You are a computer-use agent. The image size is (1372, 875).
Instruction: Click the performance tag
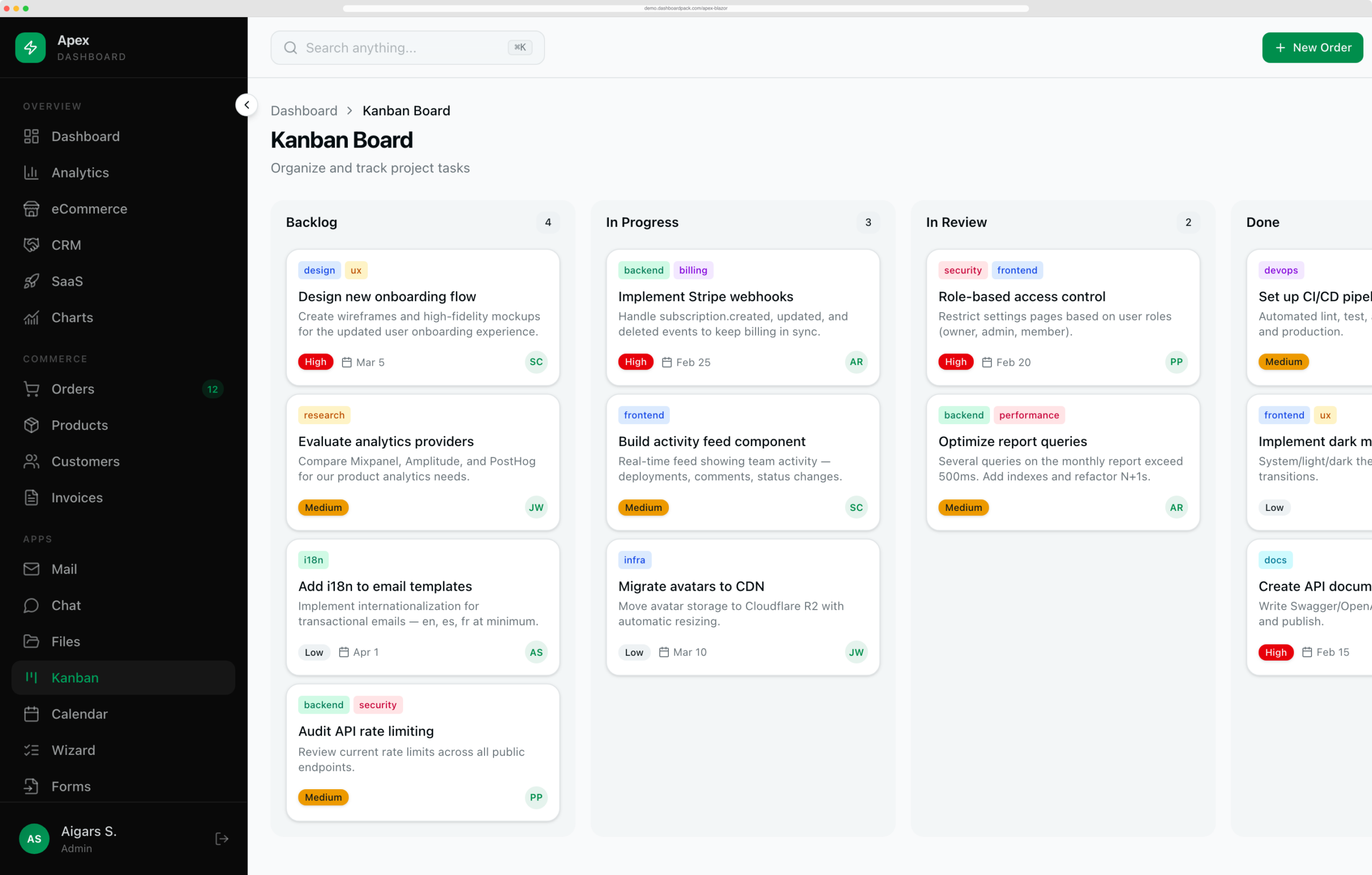click(1028, 415)
